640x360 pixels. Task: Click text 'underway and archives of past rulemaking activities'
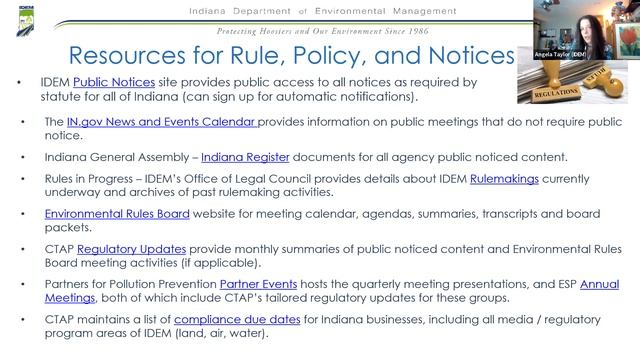tap(188, 192)
